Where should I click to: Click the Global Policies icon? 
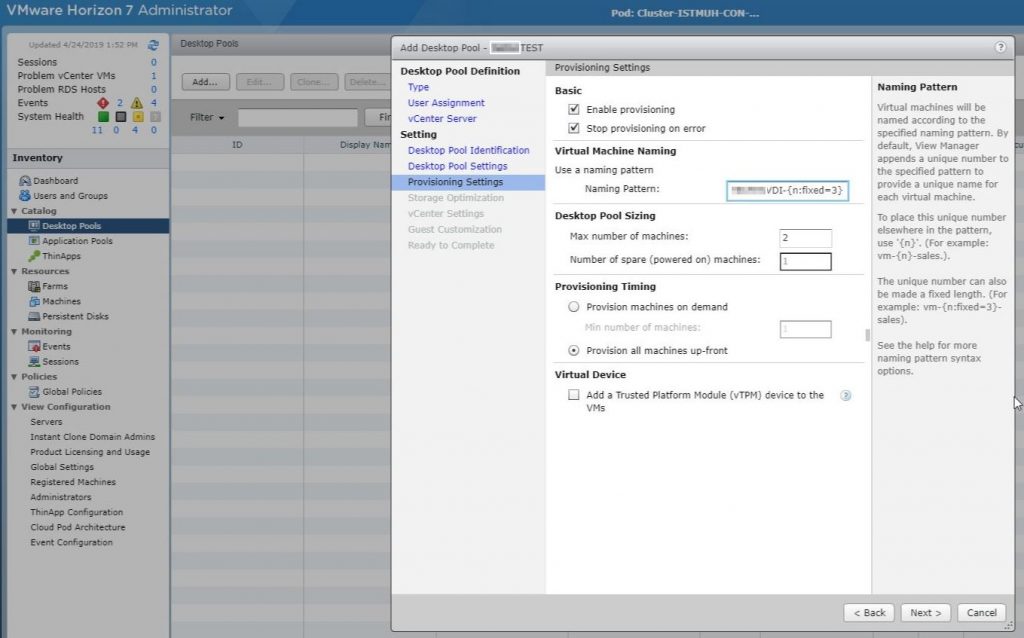(34, 392)
